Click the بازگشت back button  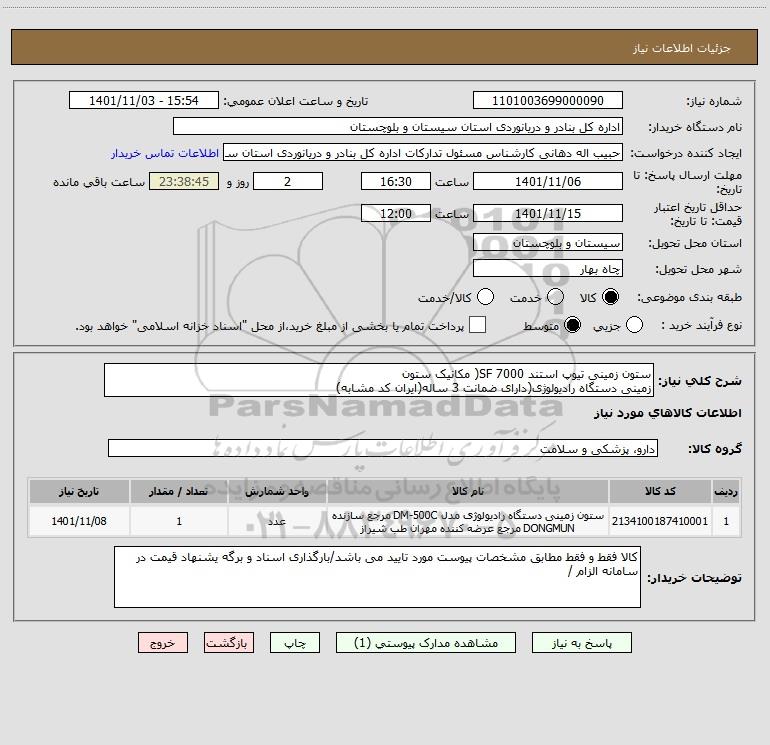click(229, 643)
